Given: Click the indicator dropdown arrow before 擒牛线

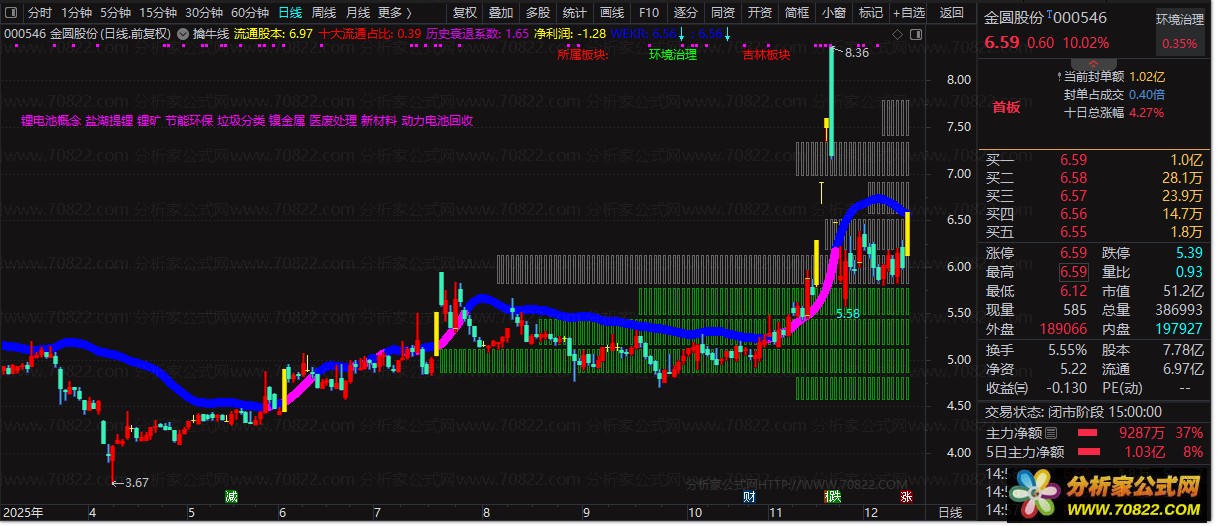Looking at the screenshot, I should (181, 33).
